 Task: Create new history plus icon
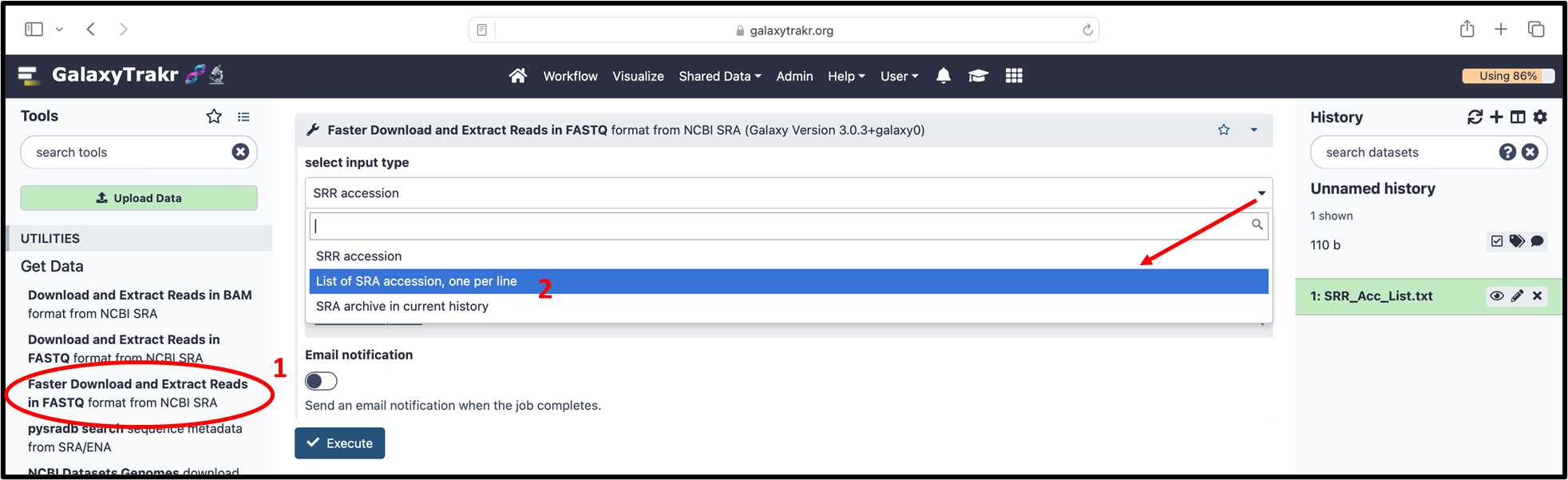click(x=1496, y=117)
